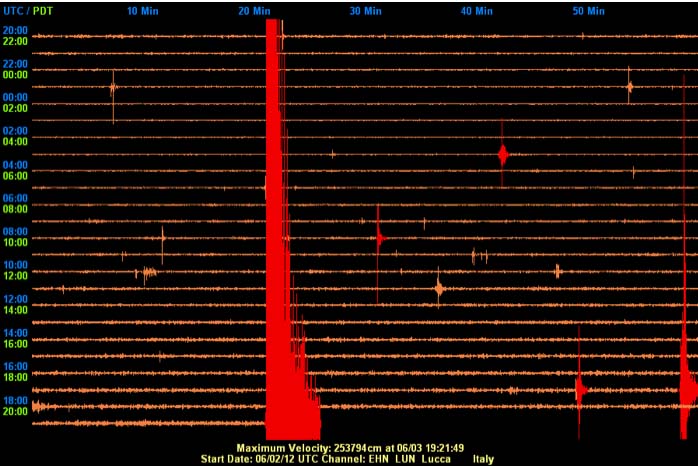
Task: Click the 40 Min axis label
Action: (x=477, y=11)
